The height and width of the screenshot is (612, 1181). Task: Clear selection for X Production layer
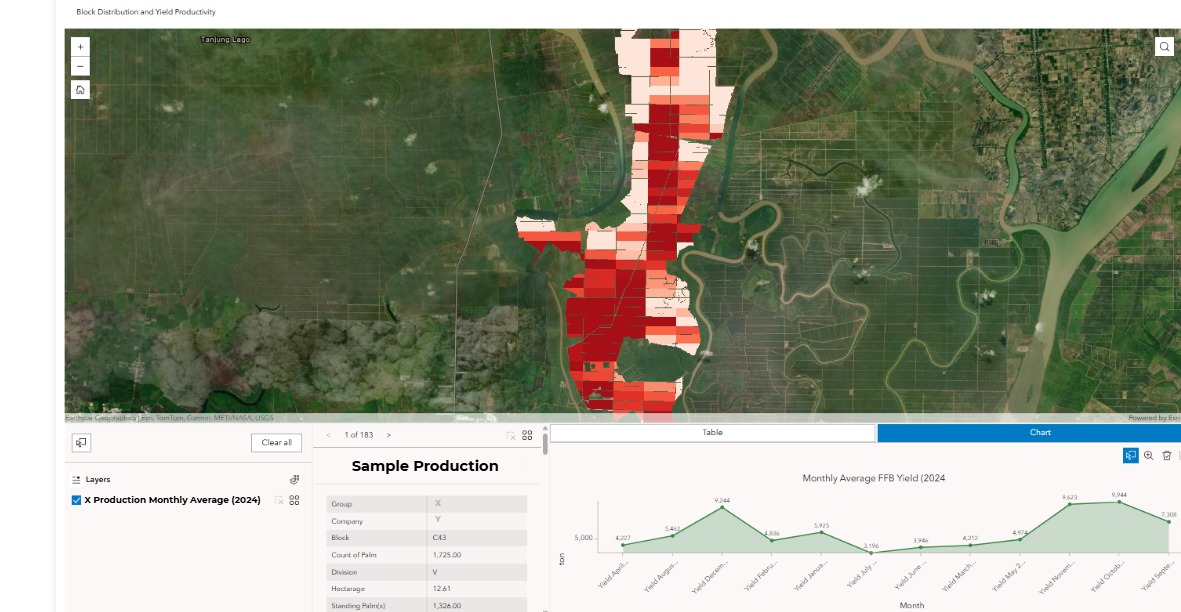[x=279, y=500]
